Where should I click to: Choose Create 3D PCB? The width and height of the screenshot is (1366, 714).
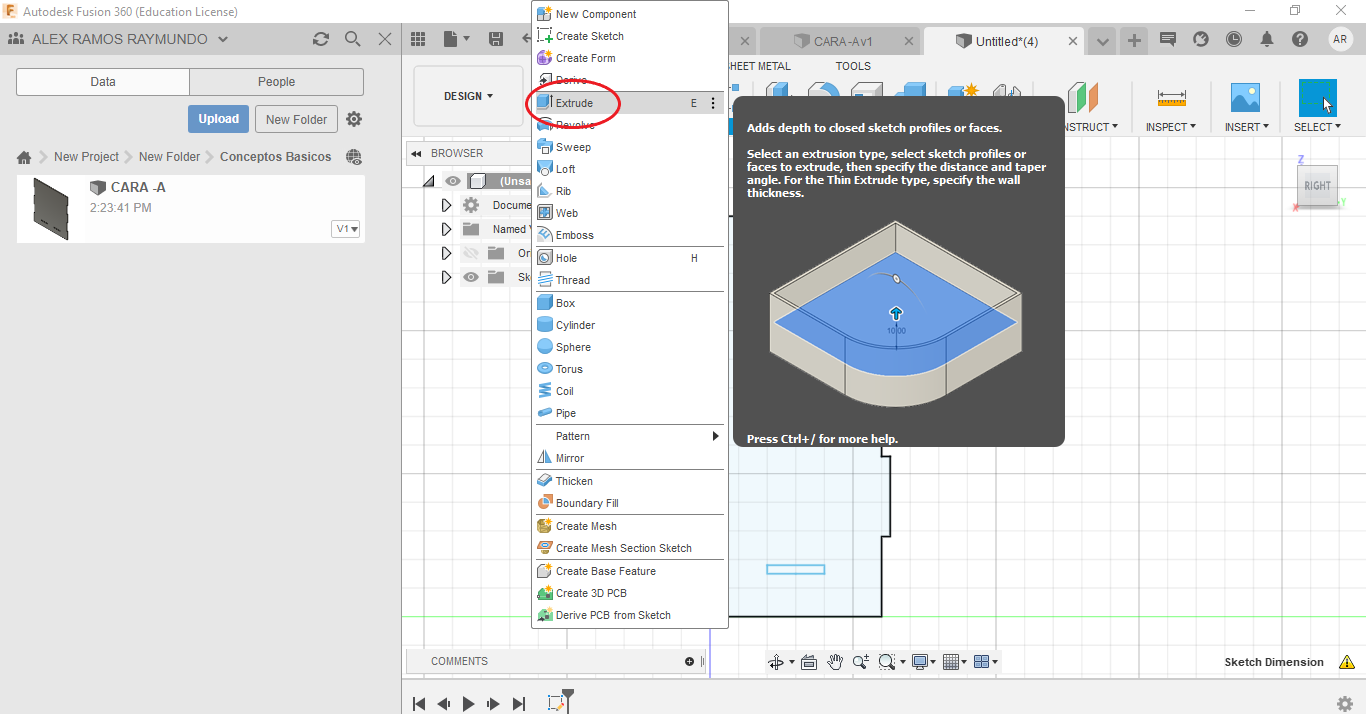[629, 593]
